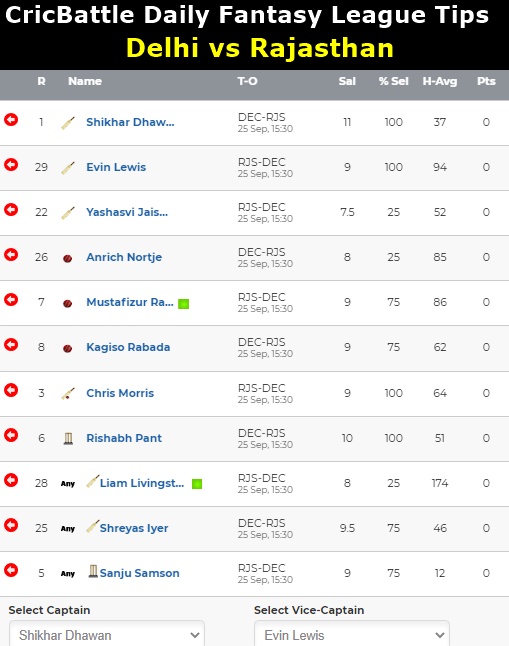Remove Rishabh Pant via red arrow icon

coord(11,435)
